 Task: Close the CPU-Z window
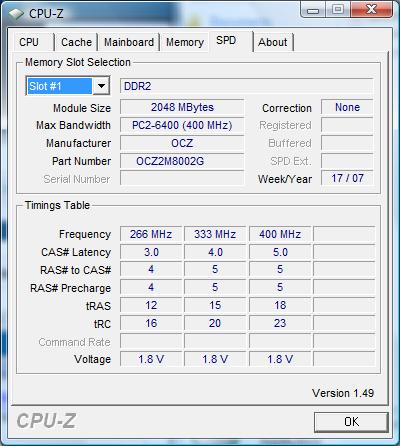371,10
